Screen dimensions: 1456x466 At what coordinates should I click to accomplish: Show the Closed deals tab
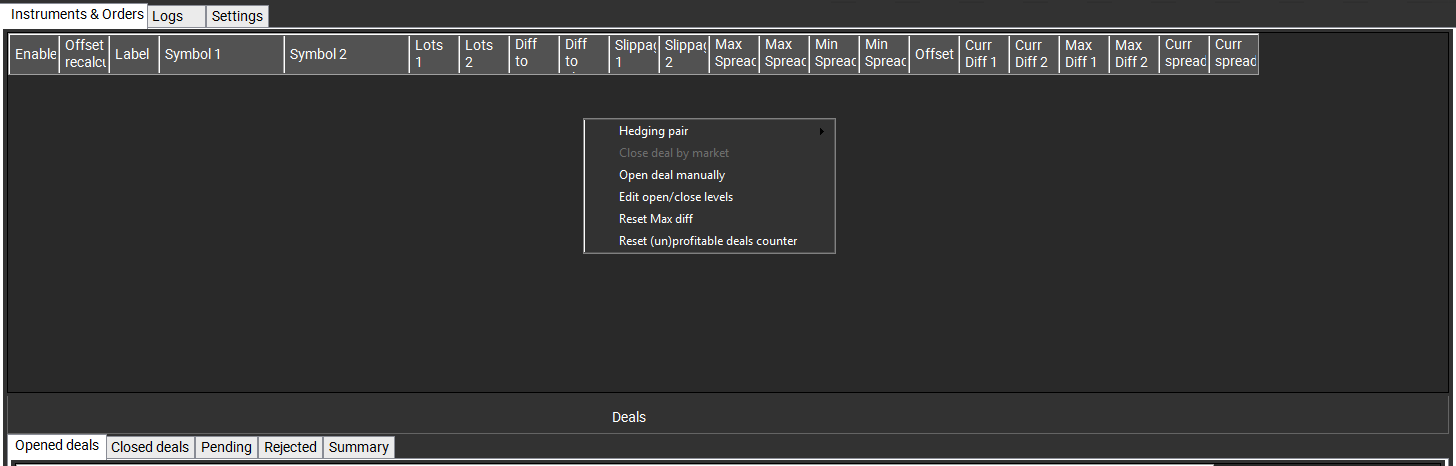pos(150,447)
